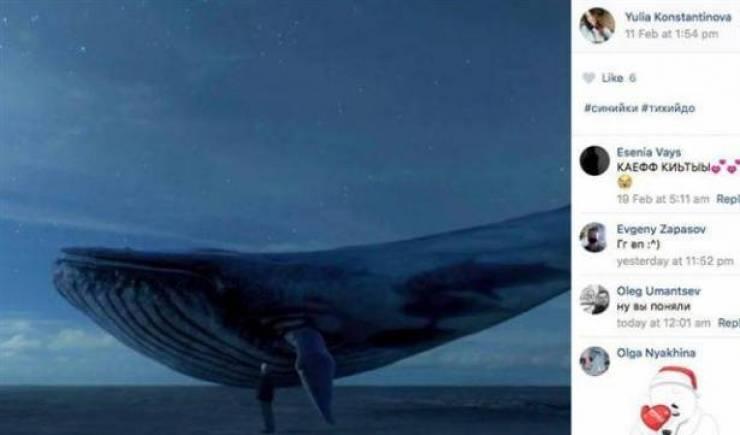This screenshot has height=435, width=740.
Task: Reply to Esenia Vays's comment
Action: pos(728,199)
